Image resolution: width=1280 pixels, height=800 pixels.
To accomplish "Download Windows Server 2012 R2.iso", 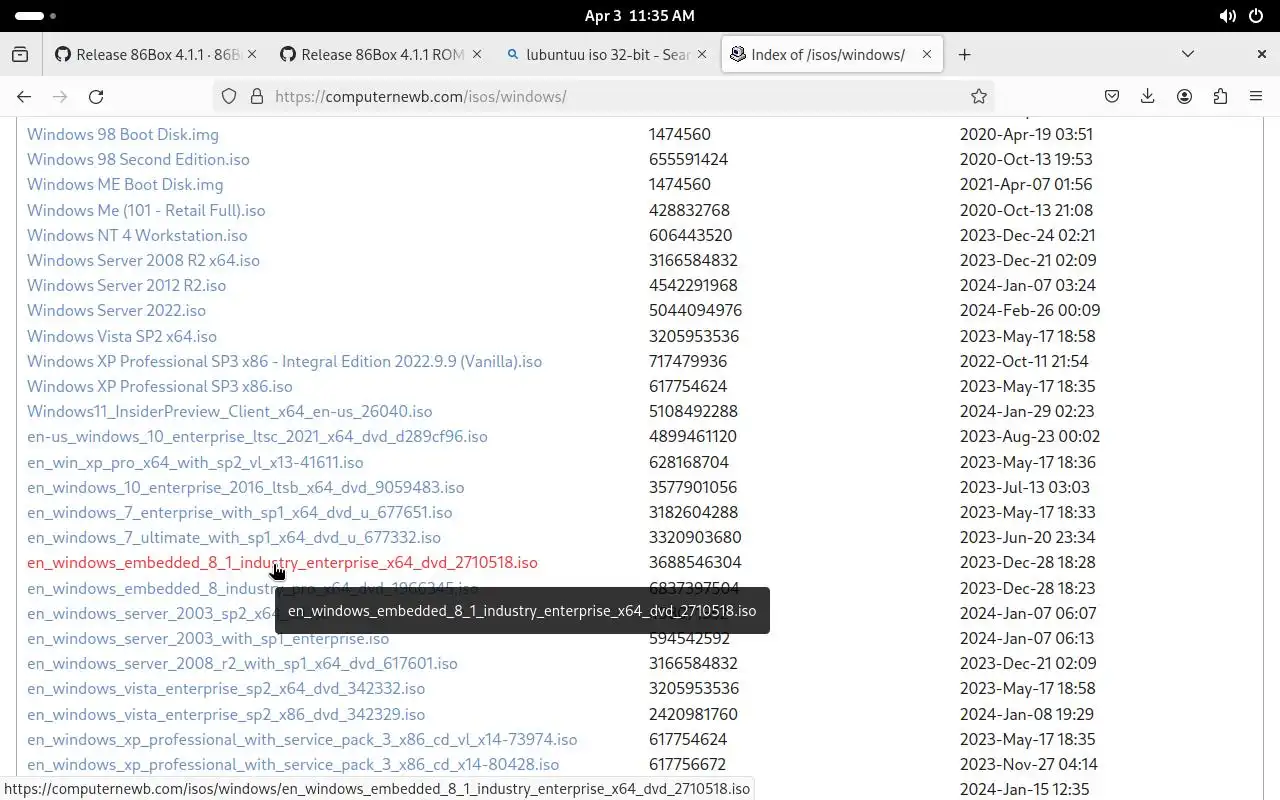I will point(126,285).
